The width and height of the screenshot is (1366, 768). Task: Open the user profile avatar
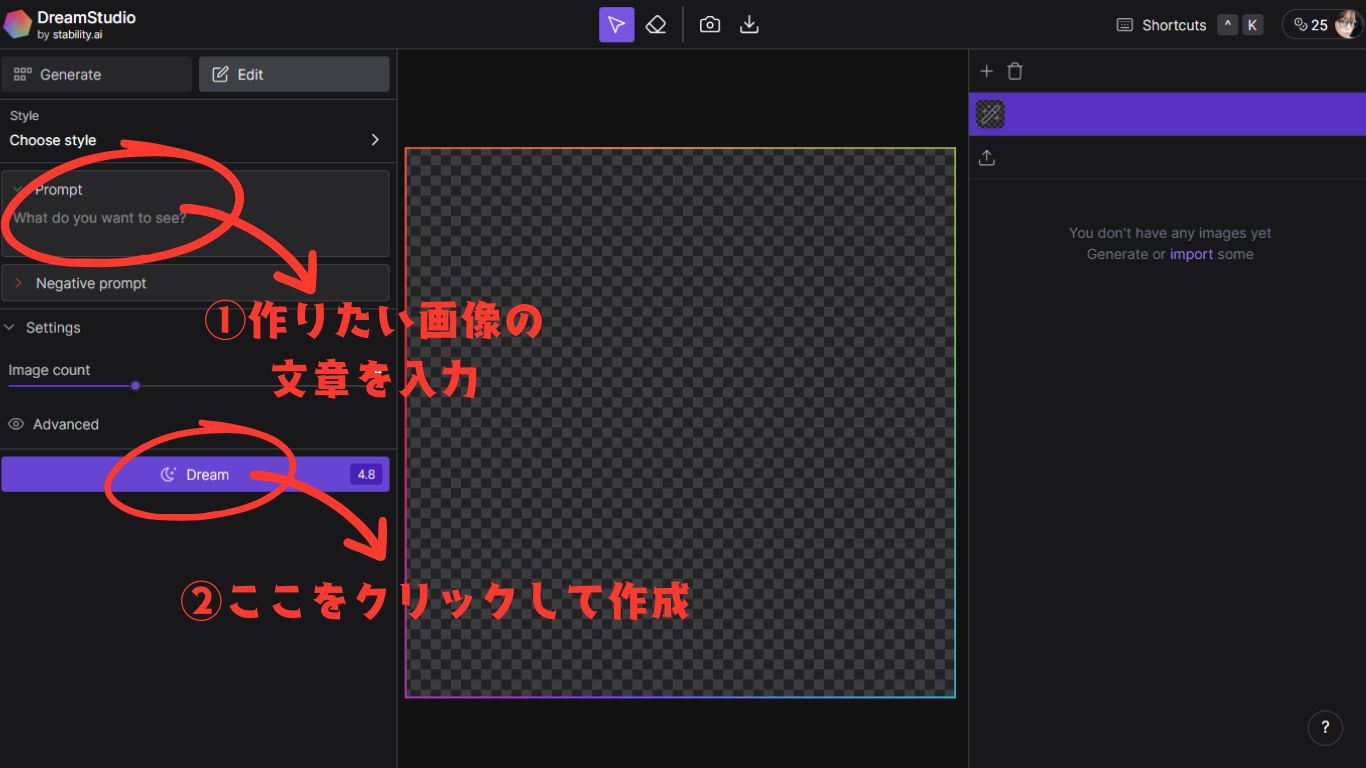pos(1347,24)
